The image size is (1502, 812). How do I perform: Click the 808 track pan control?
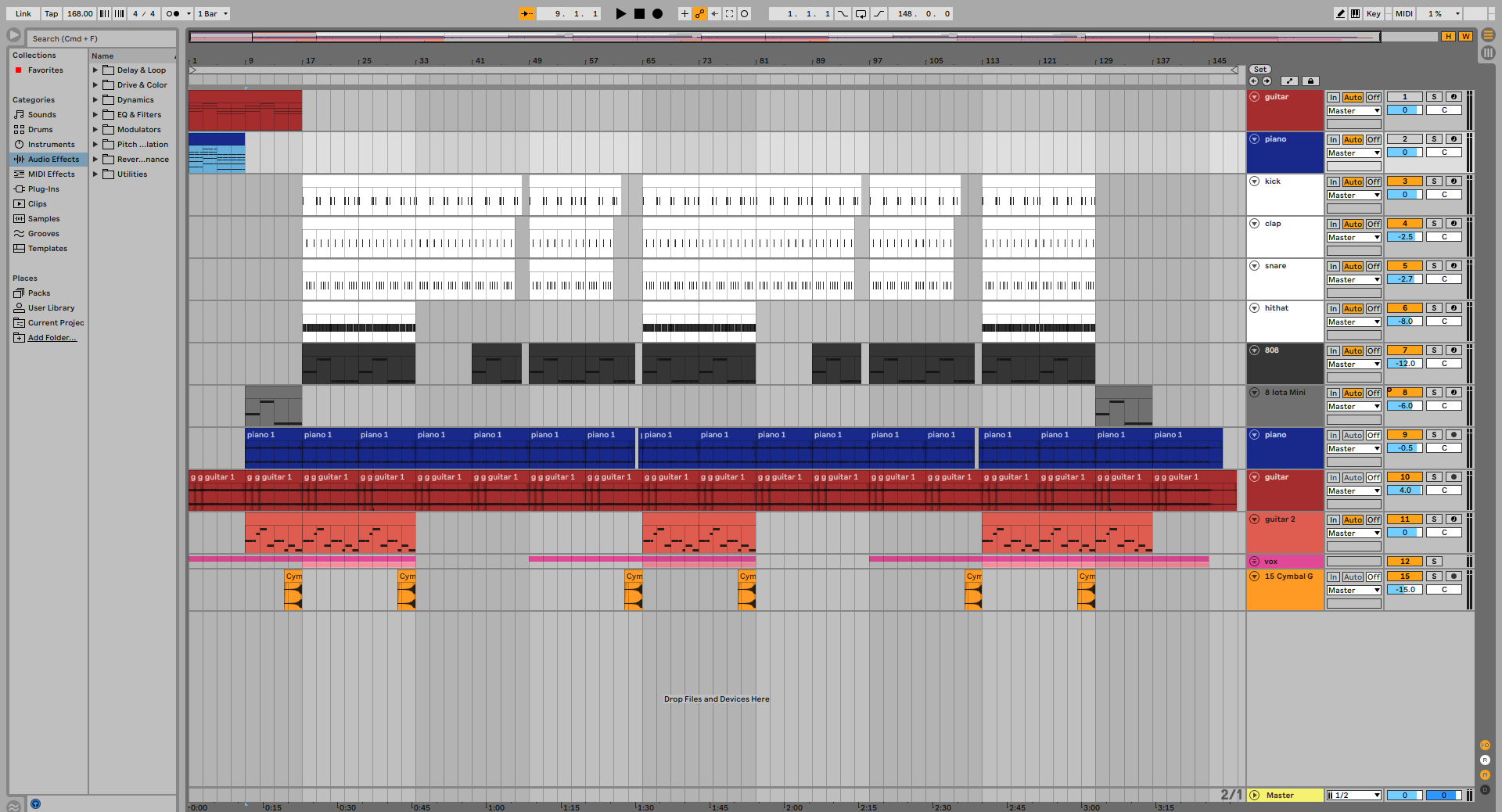point(1444,364)
